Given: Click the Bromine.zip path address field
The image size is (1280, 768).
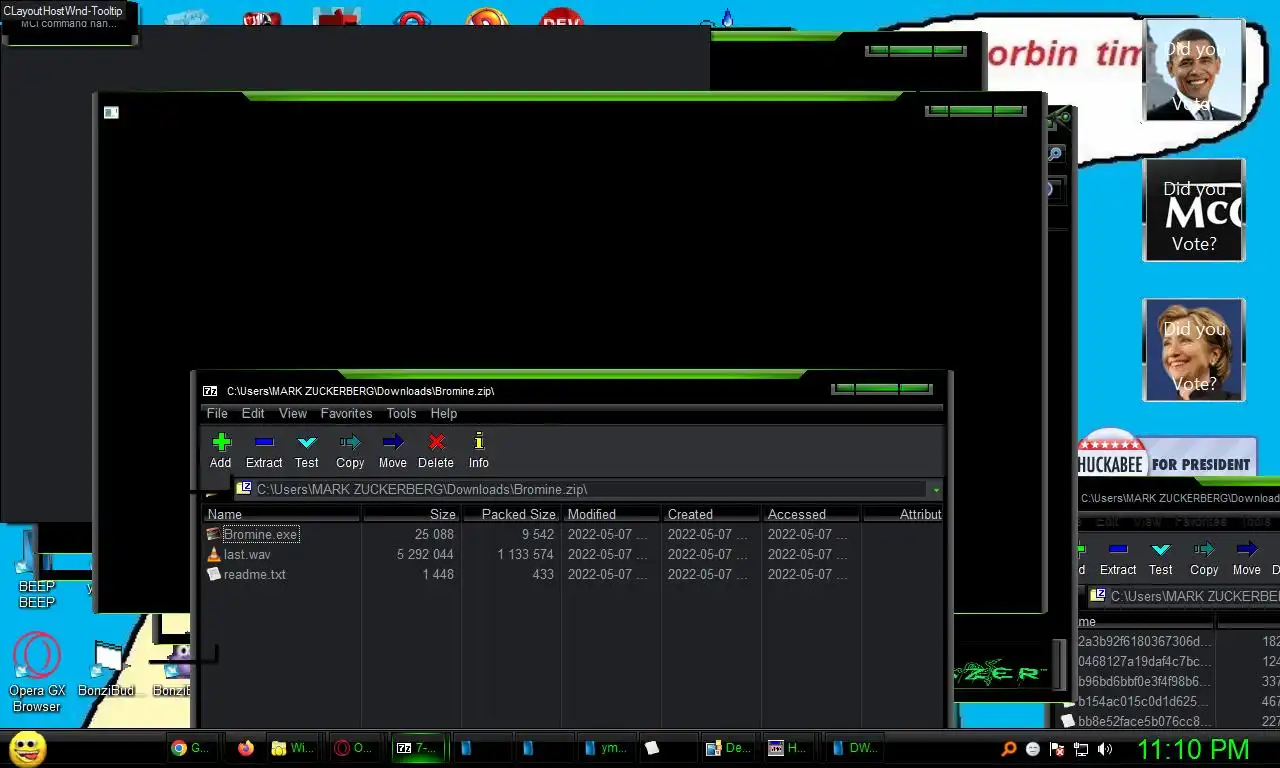Looking at the screenshot, I should pyautogui.click(x=581, y=490).
